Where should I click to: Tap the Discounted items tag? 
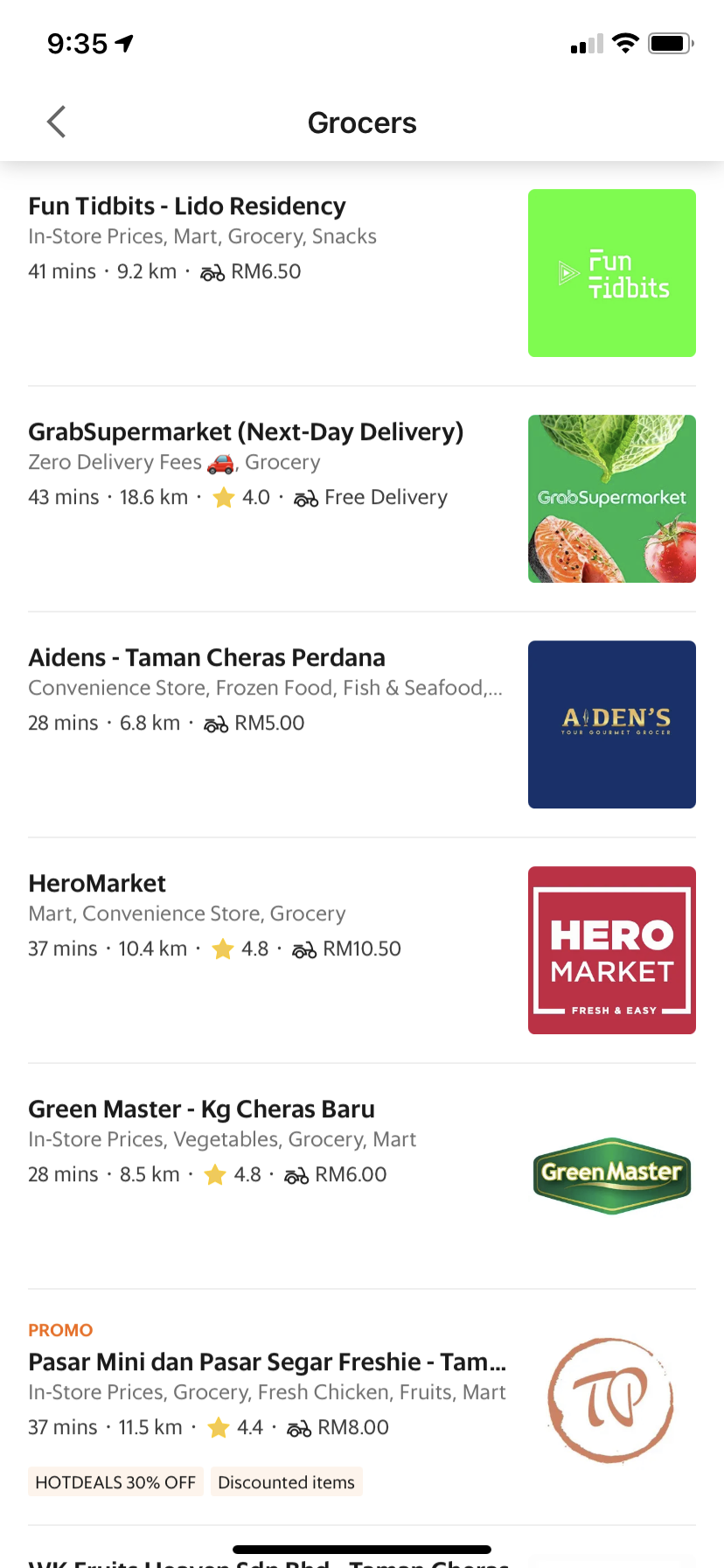286,1482
